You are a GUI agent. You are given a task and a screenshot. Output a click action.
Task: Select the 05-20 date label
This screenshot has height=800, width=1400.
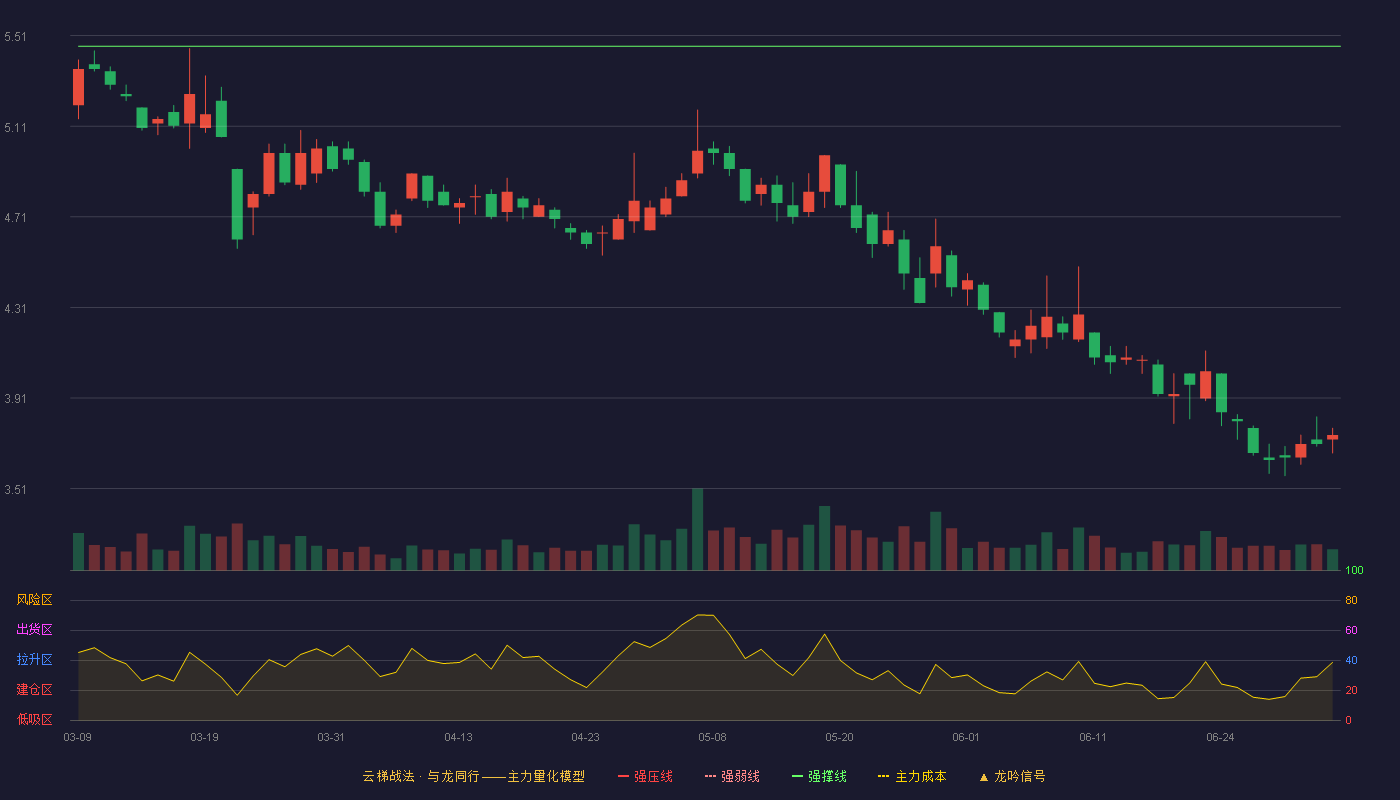tap(839, 737)
